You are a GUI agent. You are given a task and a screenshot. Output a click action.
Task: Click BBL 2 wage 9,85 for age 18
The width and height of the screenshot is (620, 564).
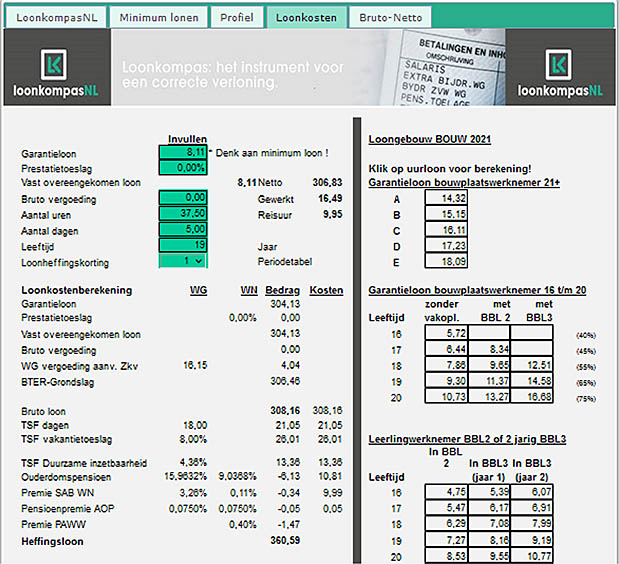490,364
